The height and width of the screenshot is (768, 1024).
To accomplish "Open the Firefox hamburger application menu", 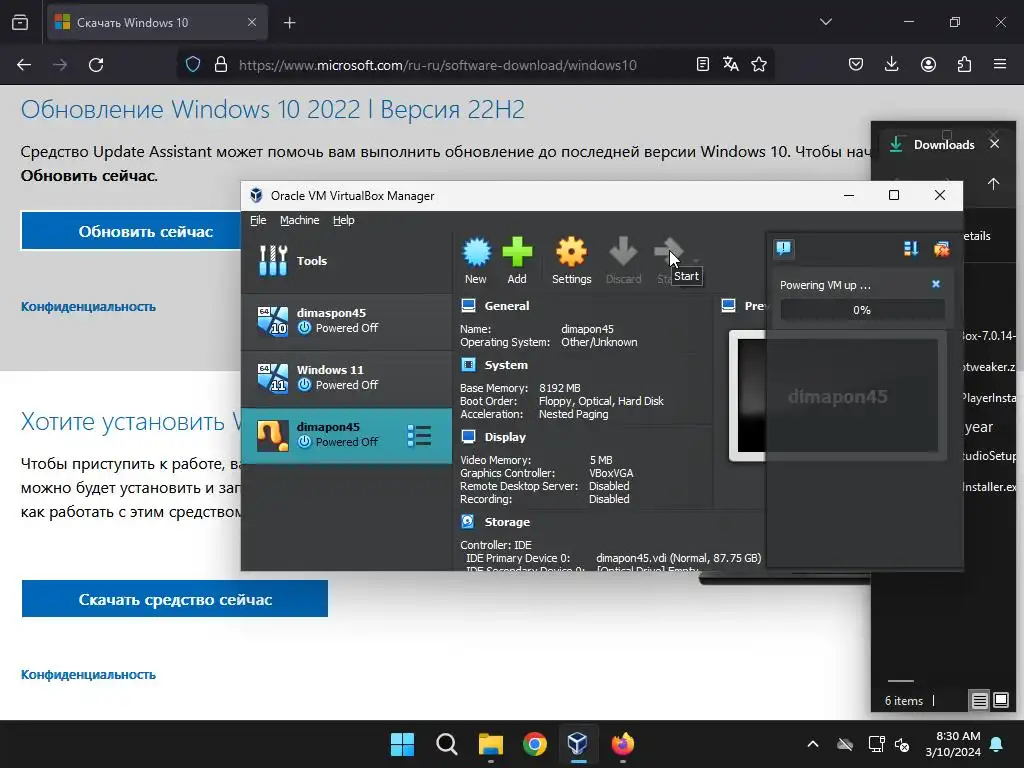I will tap(1000, 64).
